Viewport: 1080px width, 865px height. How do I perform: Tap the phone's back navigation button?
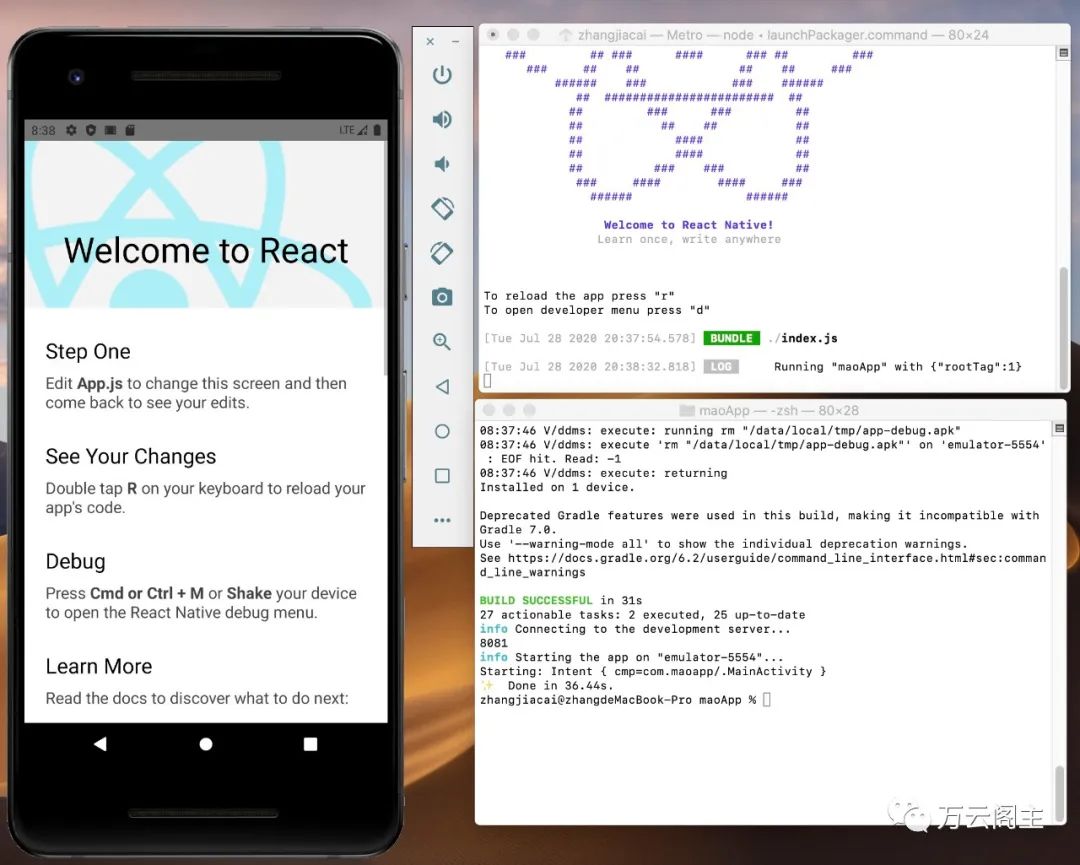[x=101, y=743]
